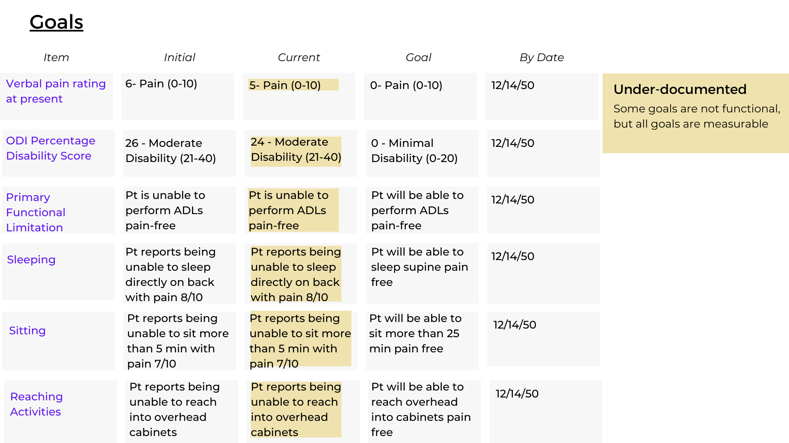This screenshot has height=443, width=789.
Task: Click the highlighted 5- Pain current value
Action: [293, 85]
